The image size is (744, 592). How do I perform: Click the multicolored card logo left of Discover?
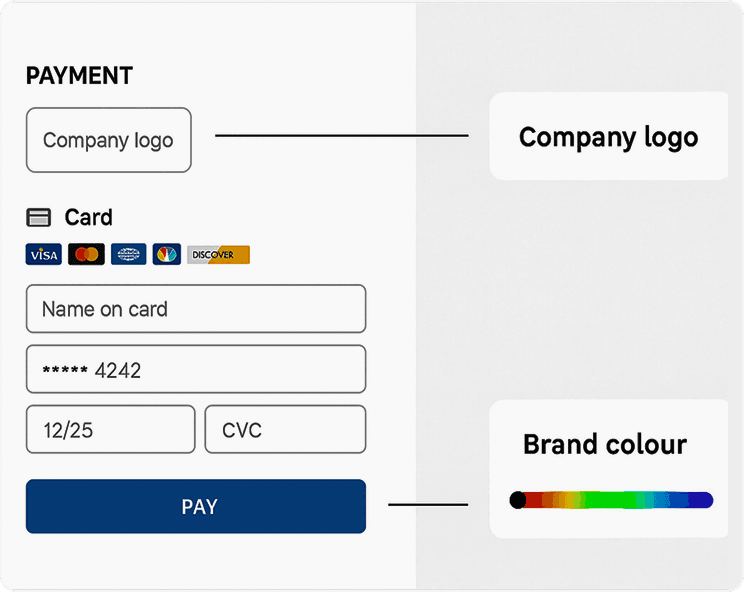coord(166,255)
